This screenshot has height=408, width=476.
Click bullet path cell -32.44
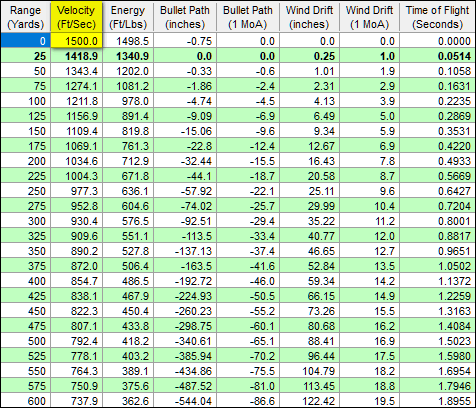[x=185, y=161]
